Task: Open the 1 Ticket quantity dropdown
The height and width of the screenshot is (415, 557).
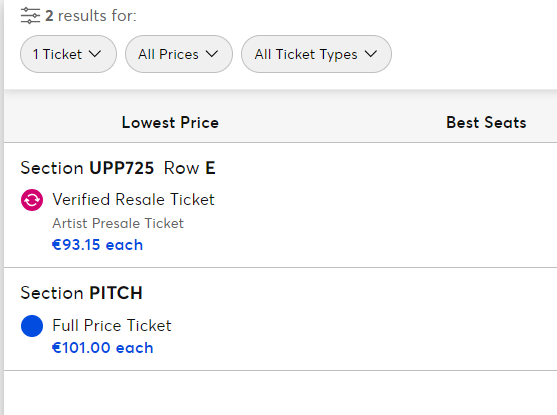Action: click(68, 54)
